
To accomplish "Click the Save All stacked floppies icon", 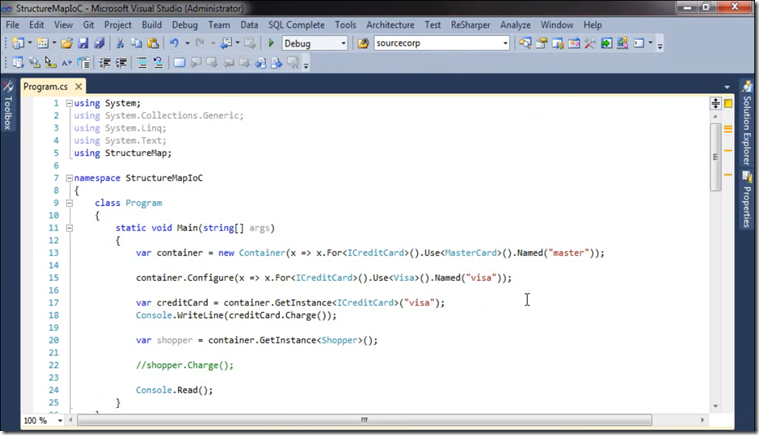I will coord(99,43).
